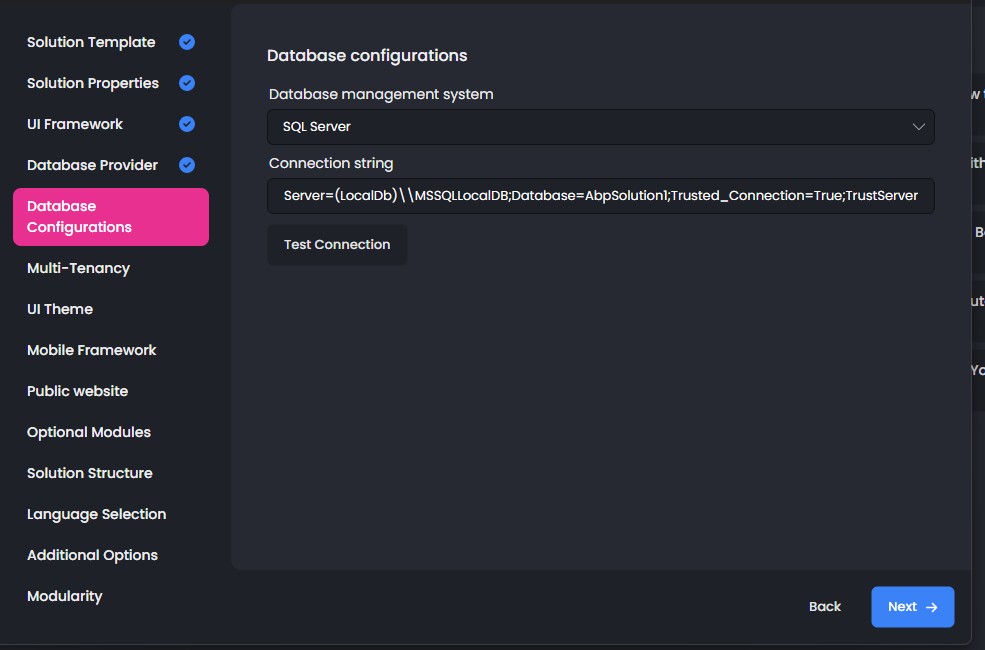
Task: Open the Database management system dropdown
Action: pyautogui.click(x=600, y=127)
